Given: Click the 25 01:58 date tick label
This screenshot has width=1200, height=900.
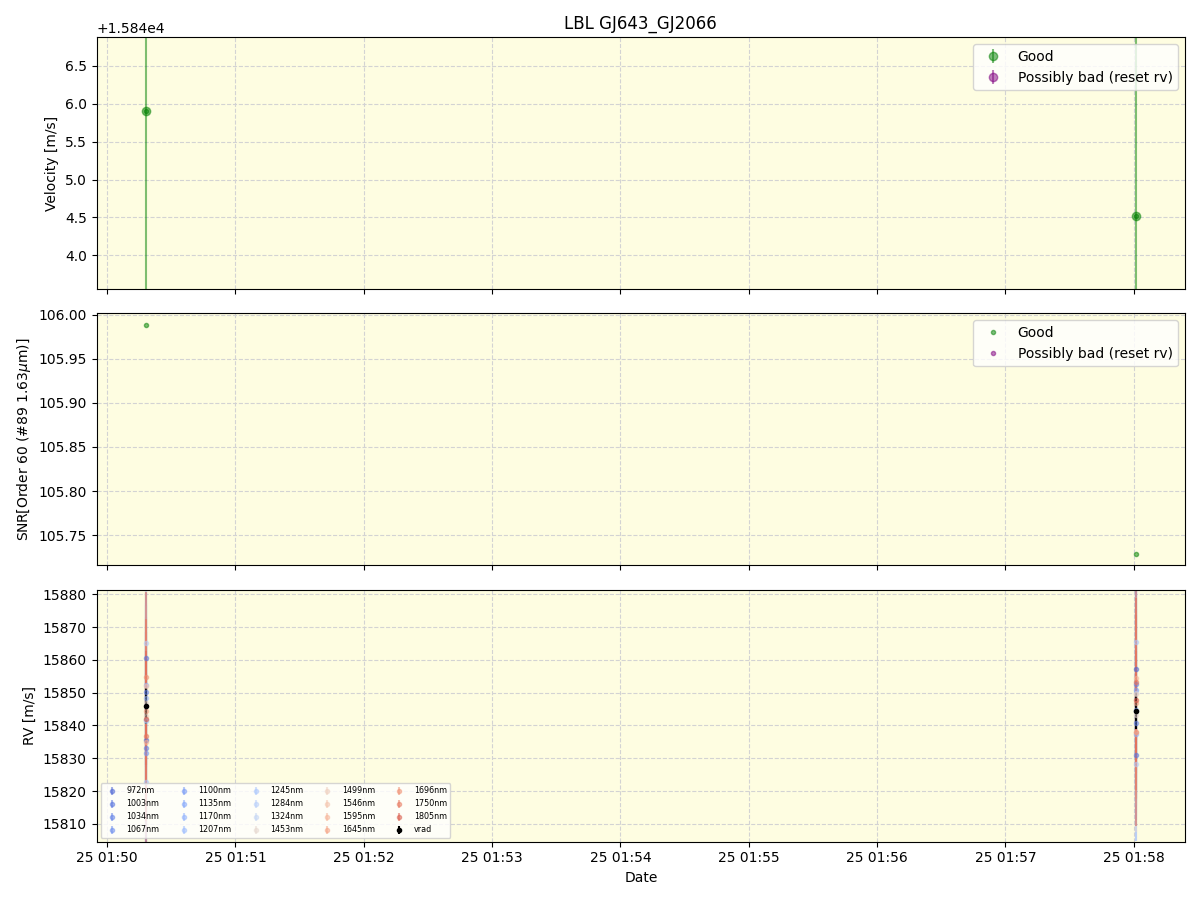Looking at the screenshot, I should 1134,857.
